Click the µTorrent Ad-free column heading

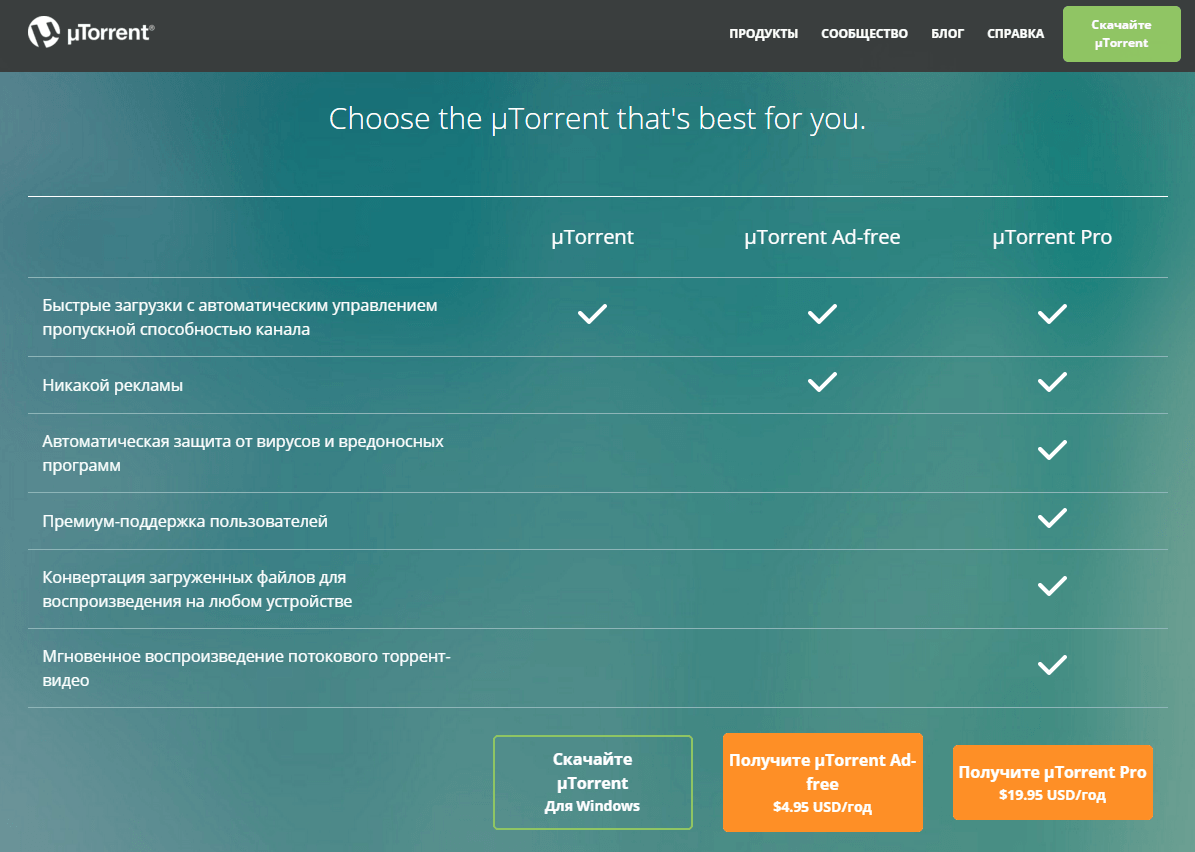[822, 238]
